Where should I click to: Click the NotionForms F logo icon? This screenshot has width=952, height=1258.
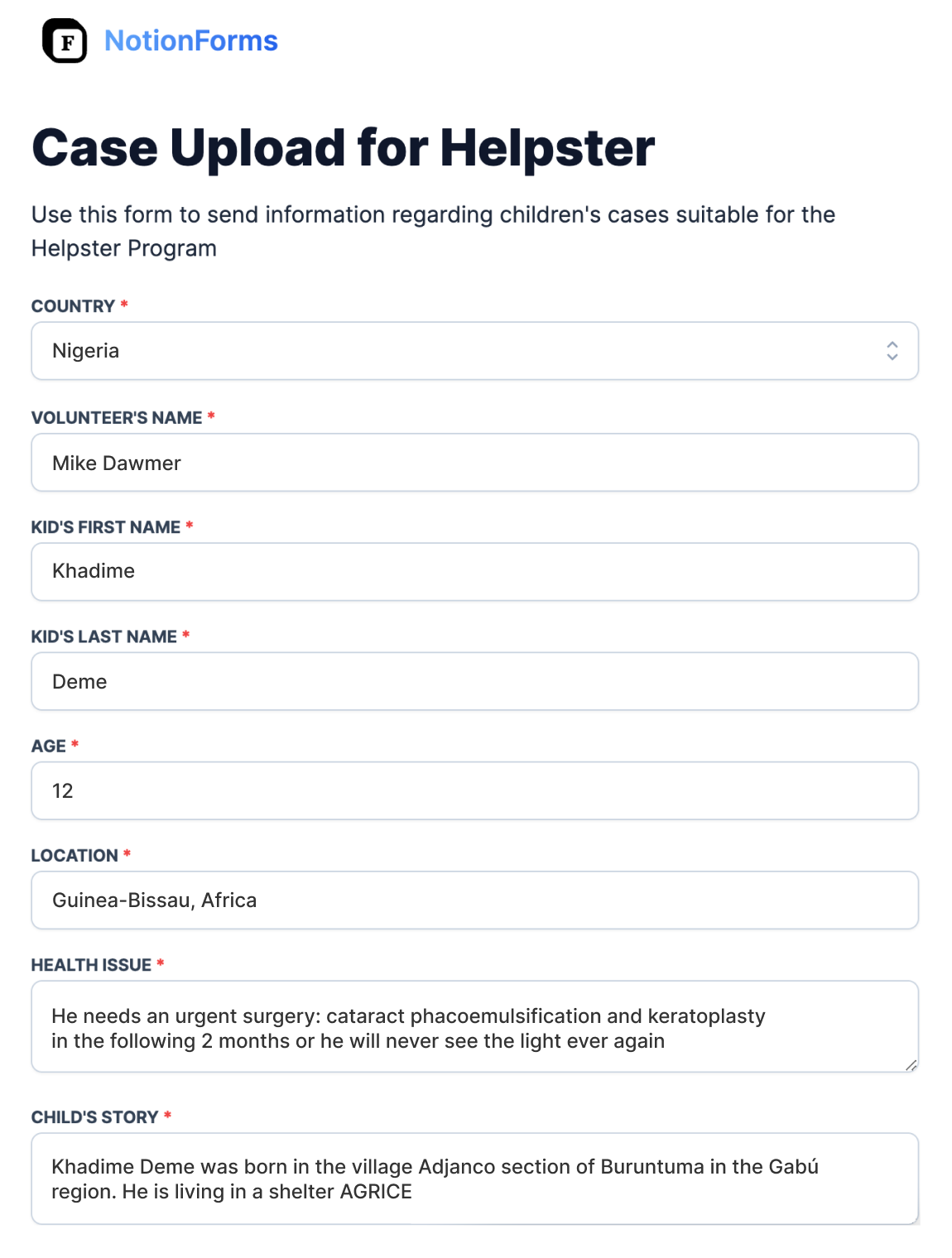[x=65, y=41]
